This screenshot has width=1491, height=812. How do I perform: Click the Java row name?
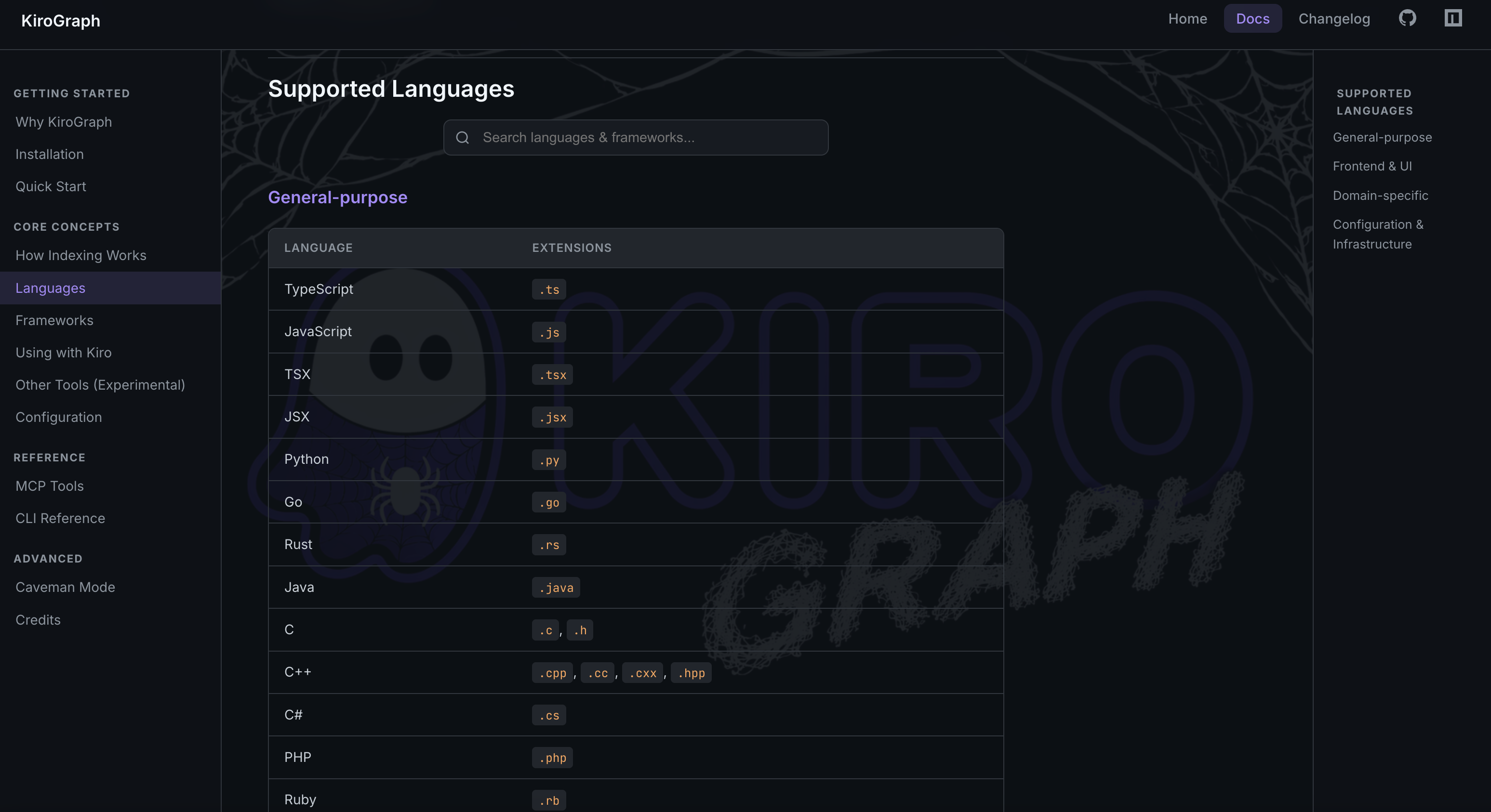click(299, 588)
